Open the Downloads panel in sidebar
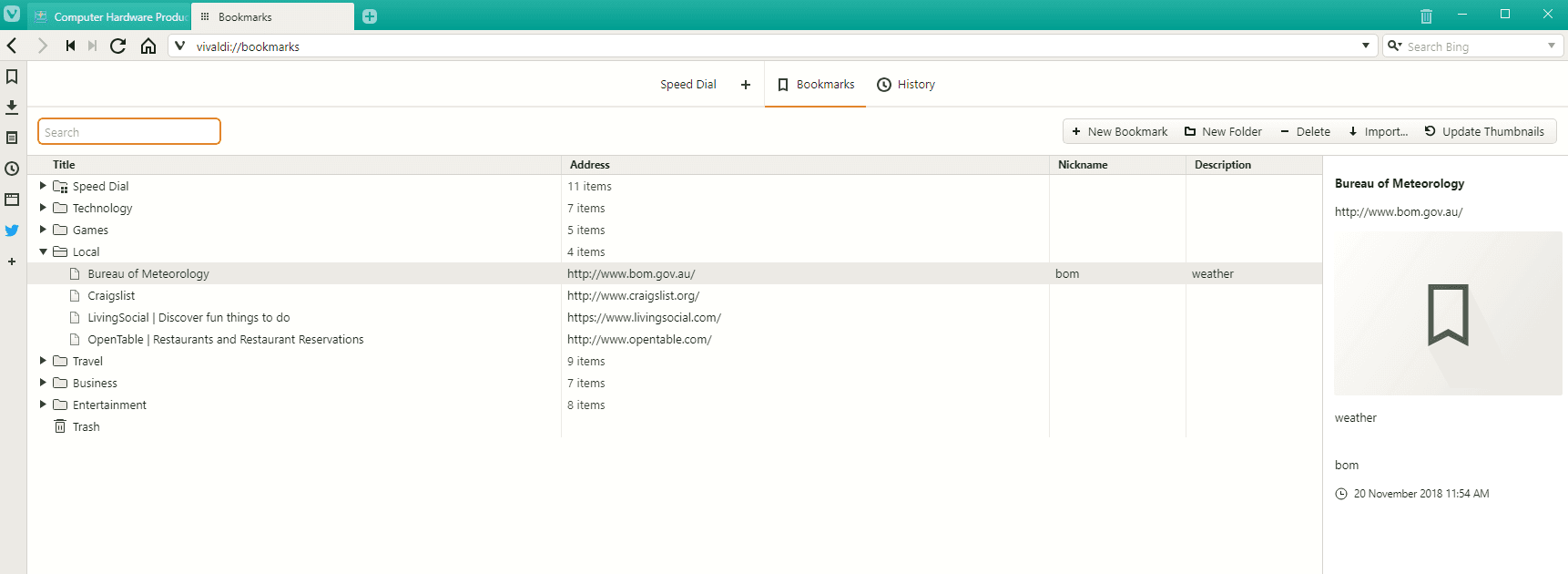 12,108
